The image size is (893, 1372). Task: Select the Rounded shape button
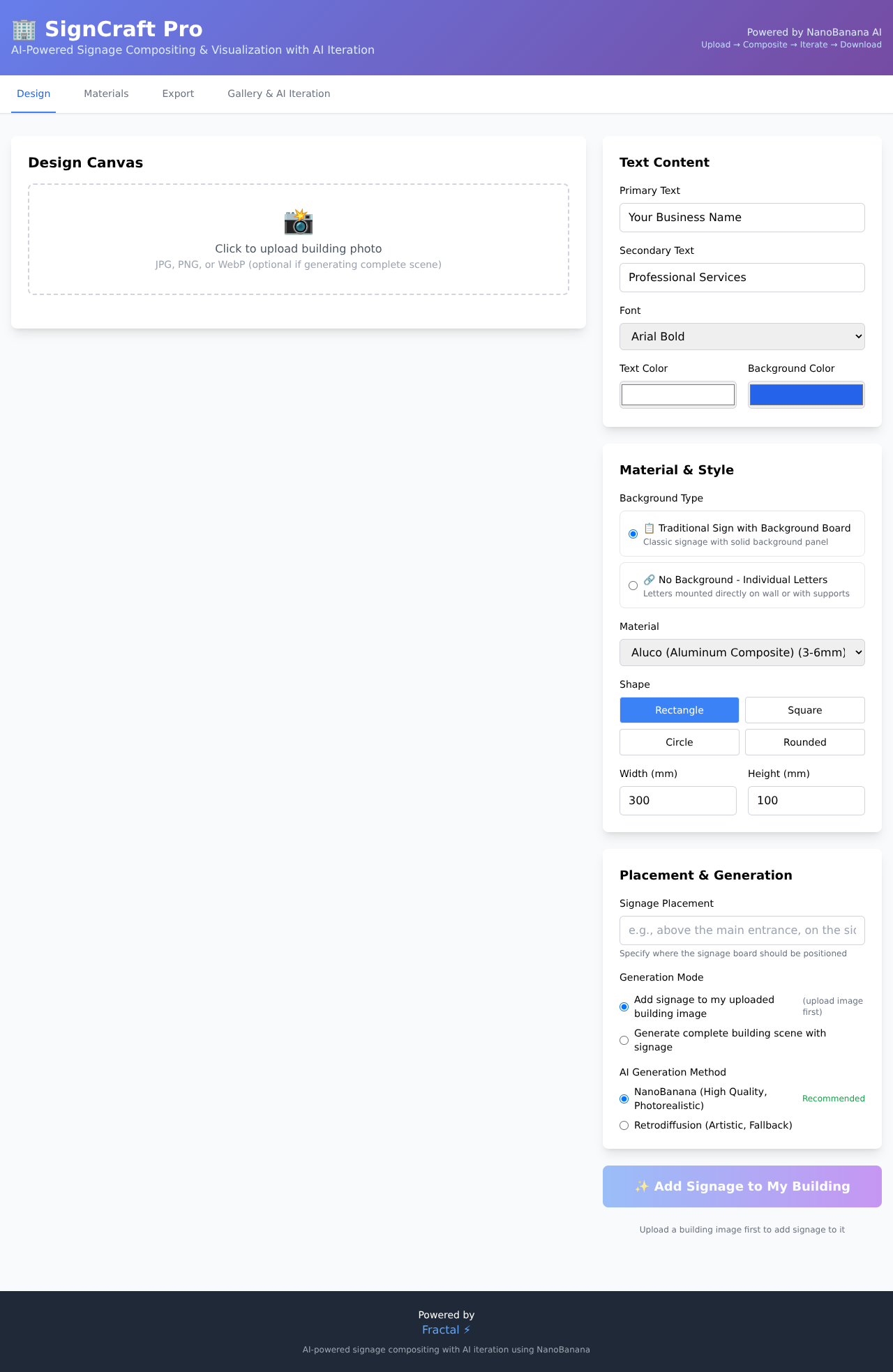804,742
